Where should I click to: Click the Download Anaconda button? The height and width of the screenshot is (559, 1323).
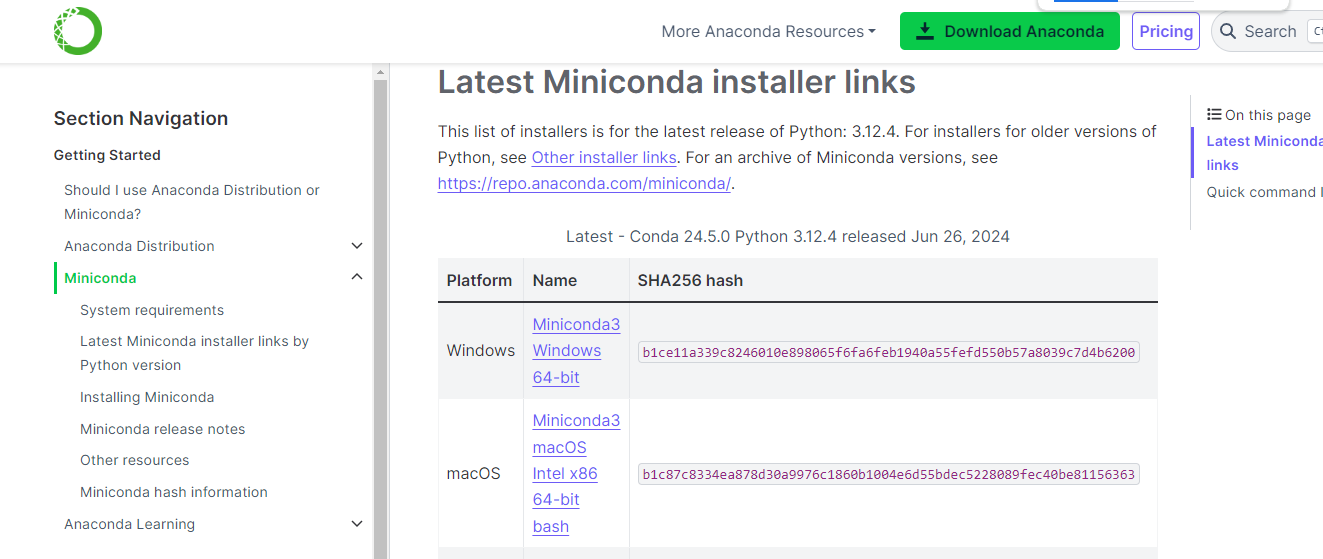[x=1010, y=31]
